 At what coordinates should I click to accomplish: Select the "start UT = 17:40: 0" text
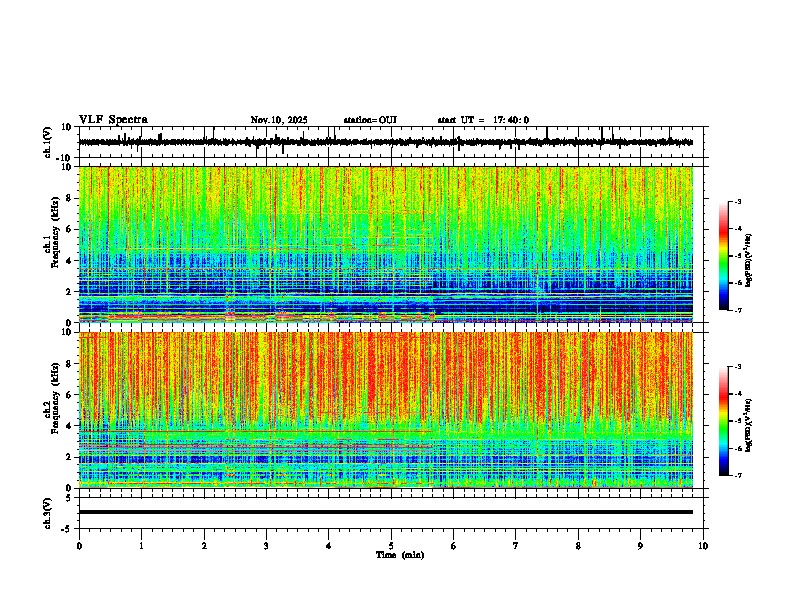click(x=483, y=120)
